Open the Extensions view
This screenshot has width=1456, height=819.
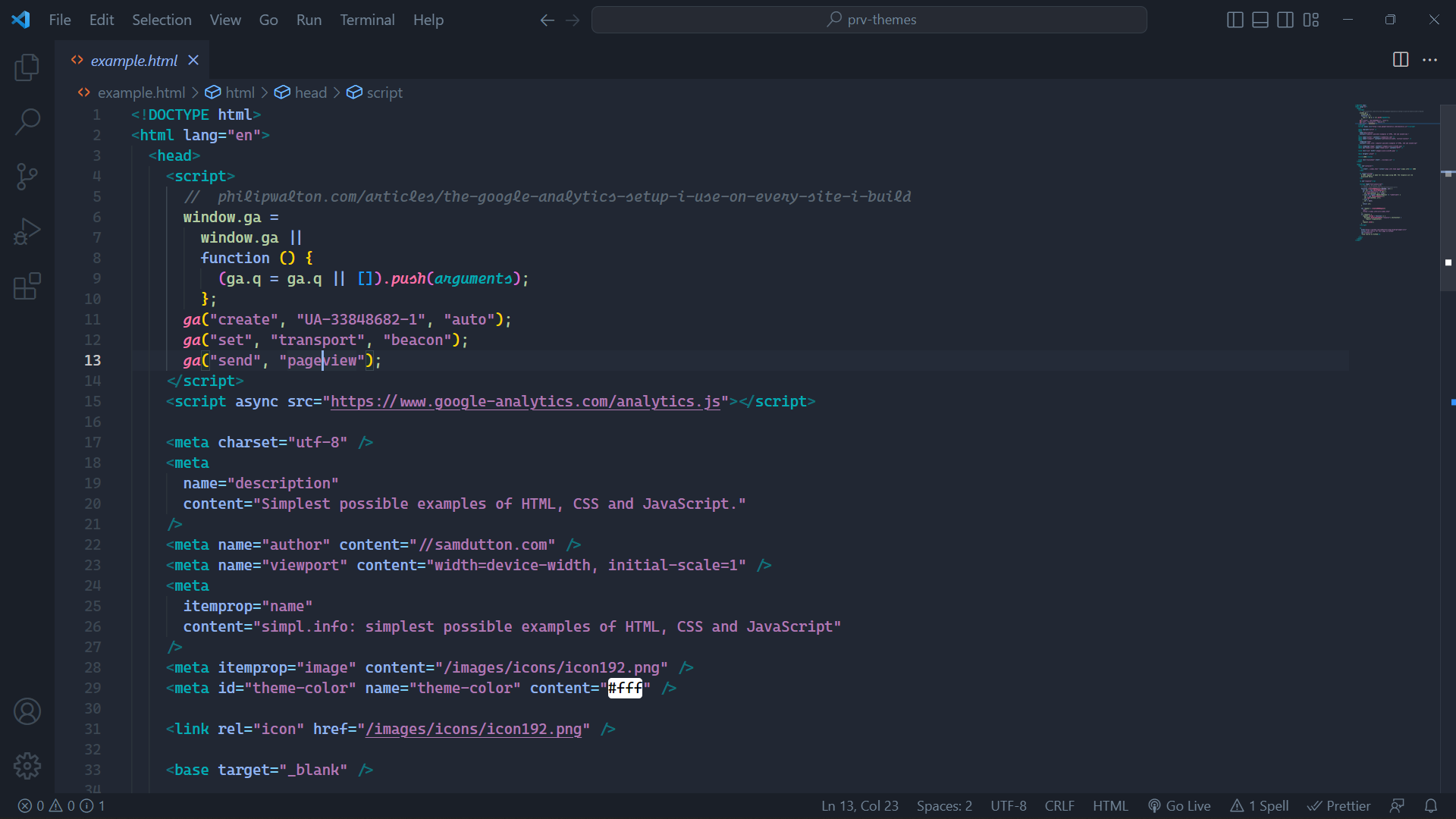pyautogui.click(x=27, y=287)
